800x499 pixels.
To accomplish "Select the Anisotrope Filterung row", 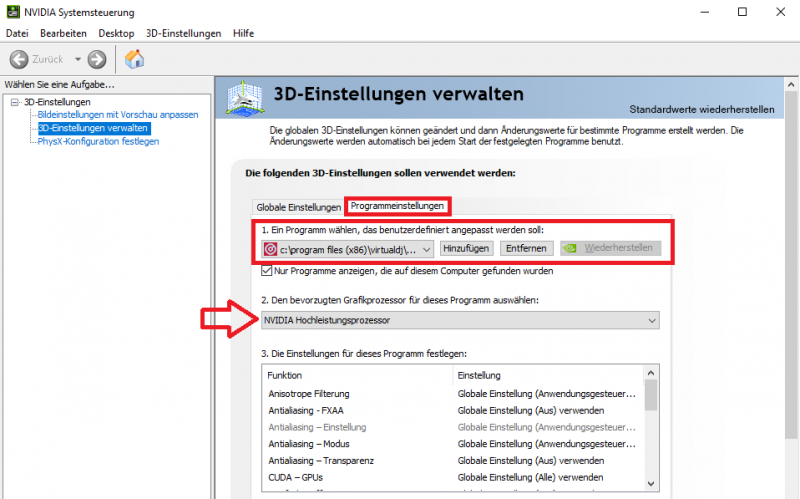I will [x=453, y=394].
